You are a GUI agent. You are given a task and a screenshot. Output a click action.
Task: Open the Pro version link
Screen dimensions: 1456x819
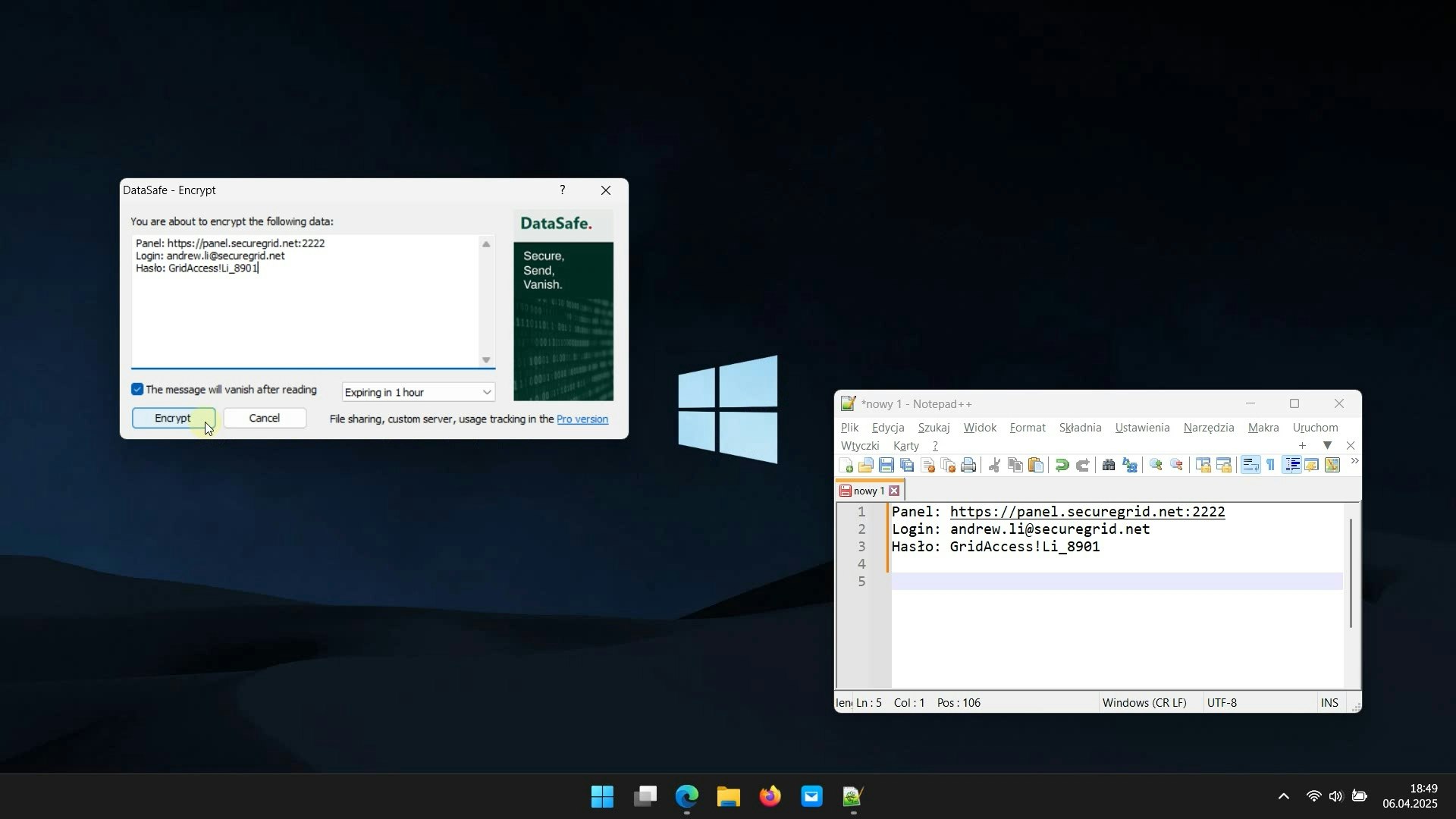(x=582, y=419)
